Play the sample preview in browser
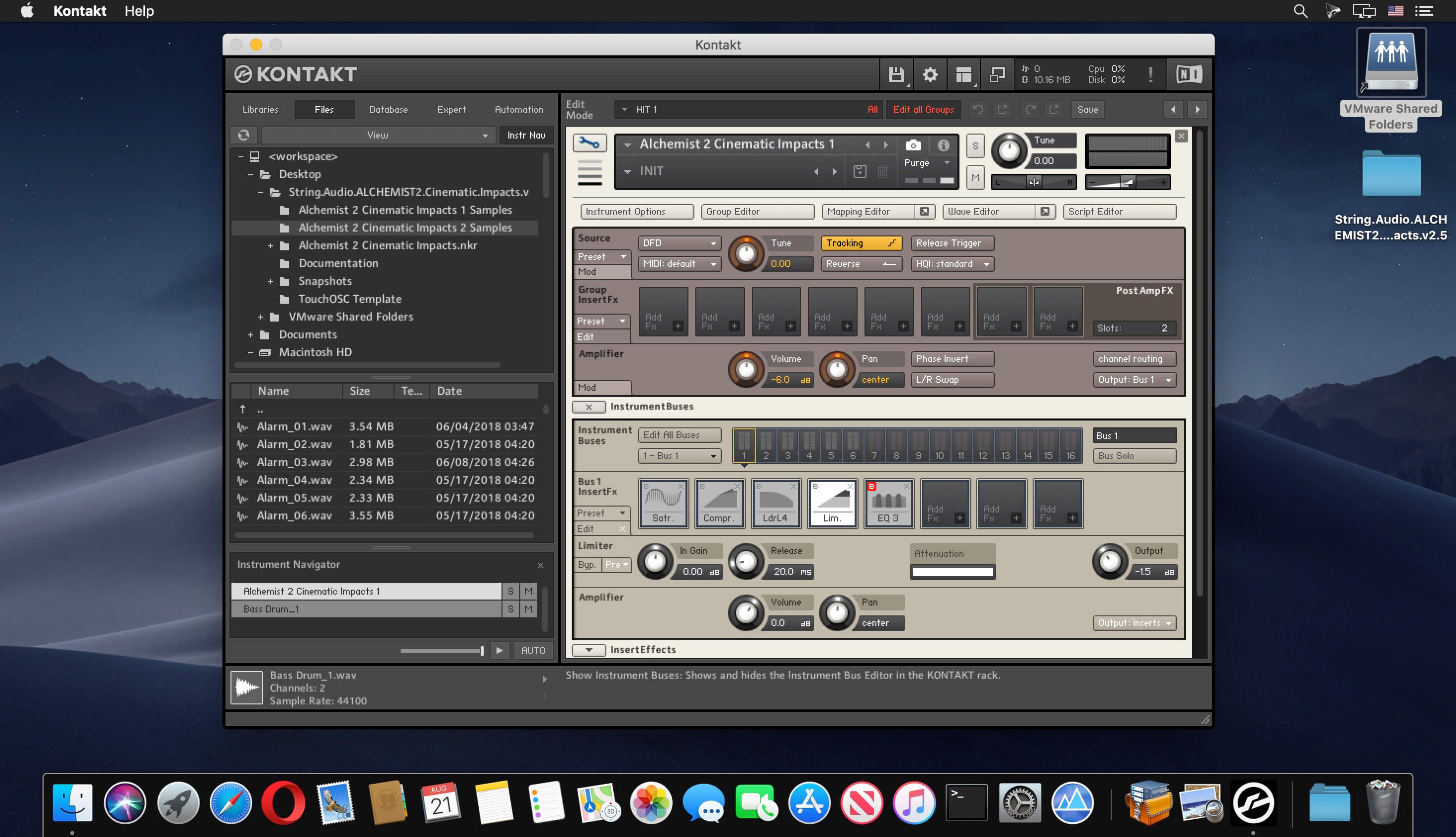Viewport: 1456px width, 837px height. pyautogui.click(x=500, y=650)
